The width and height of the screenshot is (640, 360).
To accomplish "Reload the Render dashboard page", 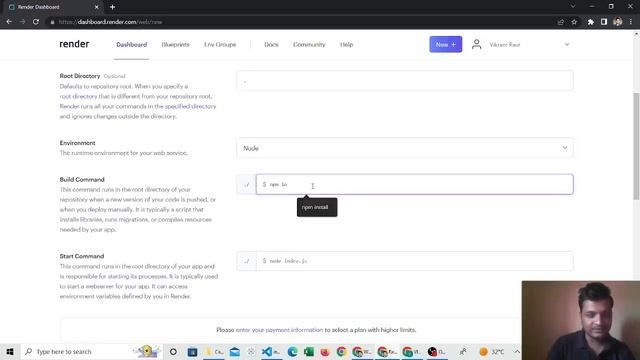I will tap(36, 22).
